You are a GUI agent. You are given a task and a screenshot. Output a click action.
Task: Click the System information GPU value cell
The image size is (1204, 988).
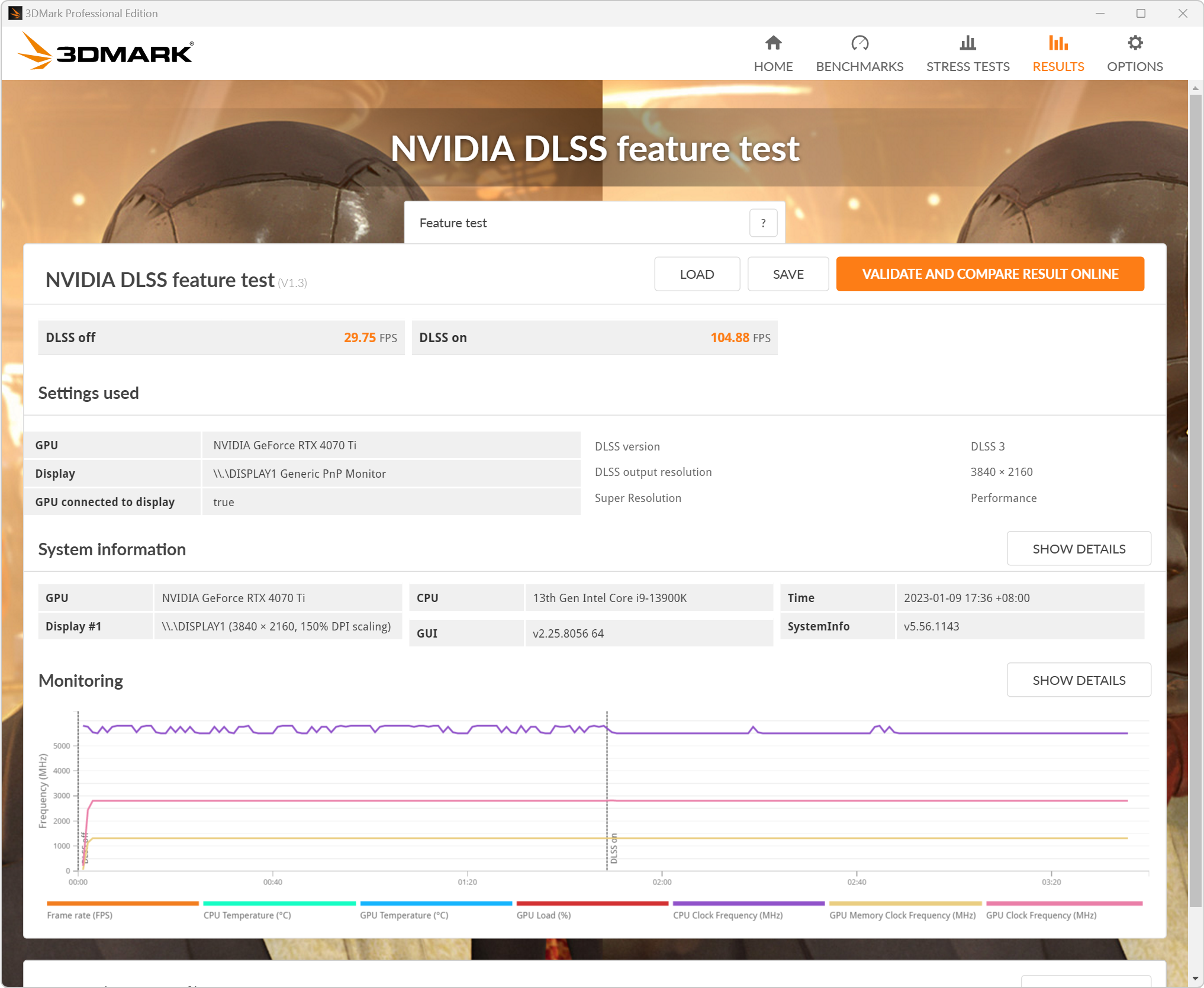[x=278, y=598]
